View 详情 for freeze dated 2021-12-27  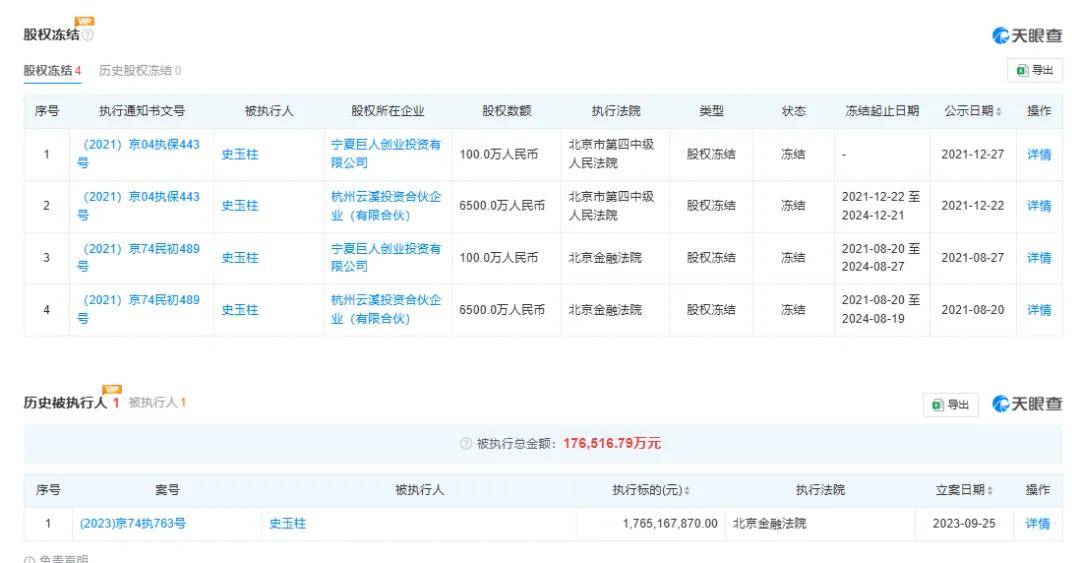[x=1039, y=154]
